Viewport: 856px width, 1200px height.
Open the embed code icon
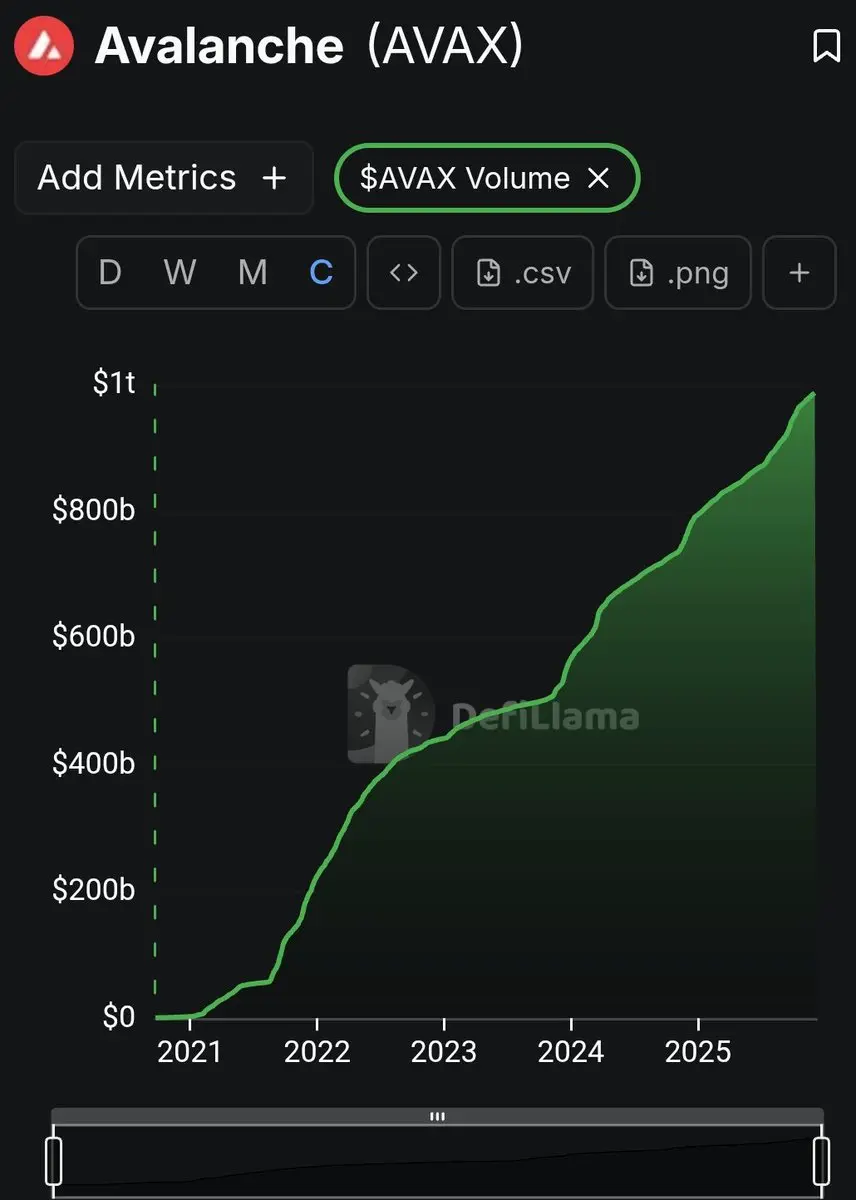tap(403, 272)
